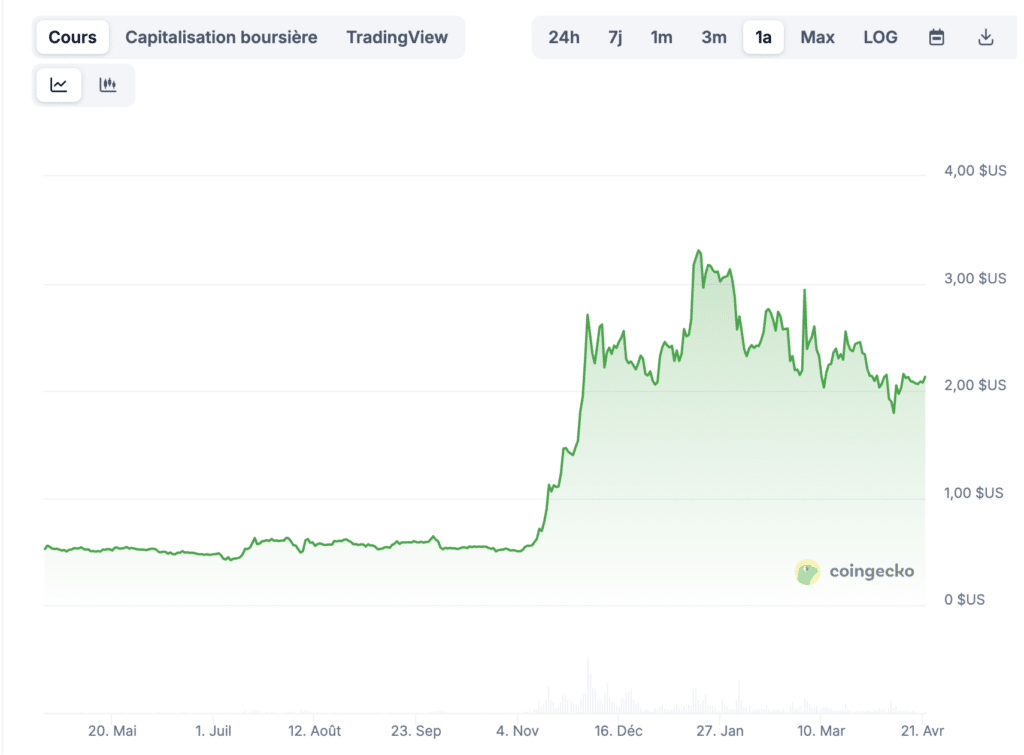The width and height of the screenshot is (1024, 755).
Task: Set time range to 24h
Action: [564, 37]
